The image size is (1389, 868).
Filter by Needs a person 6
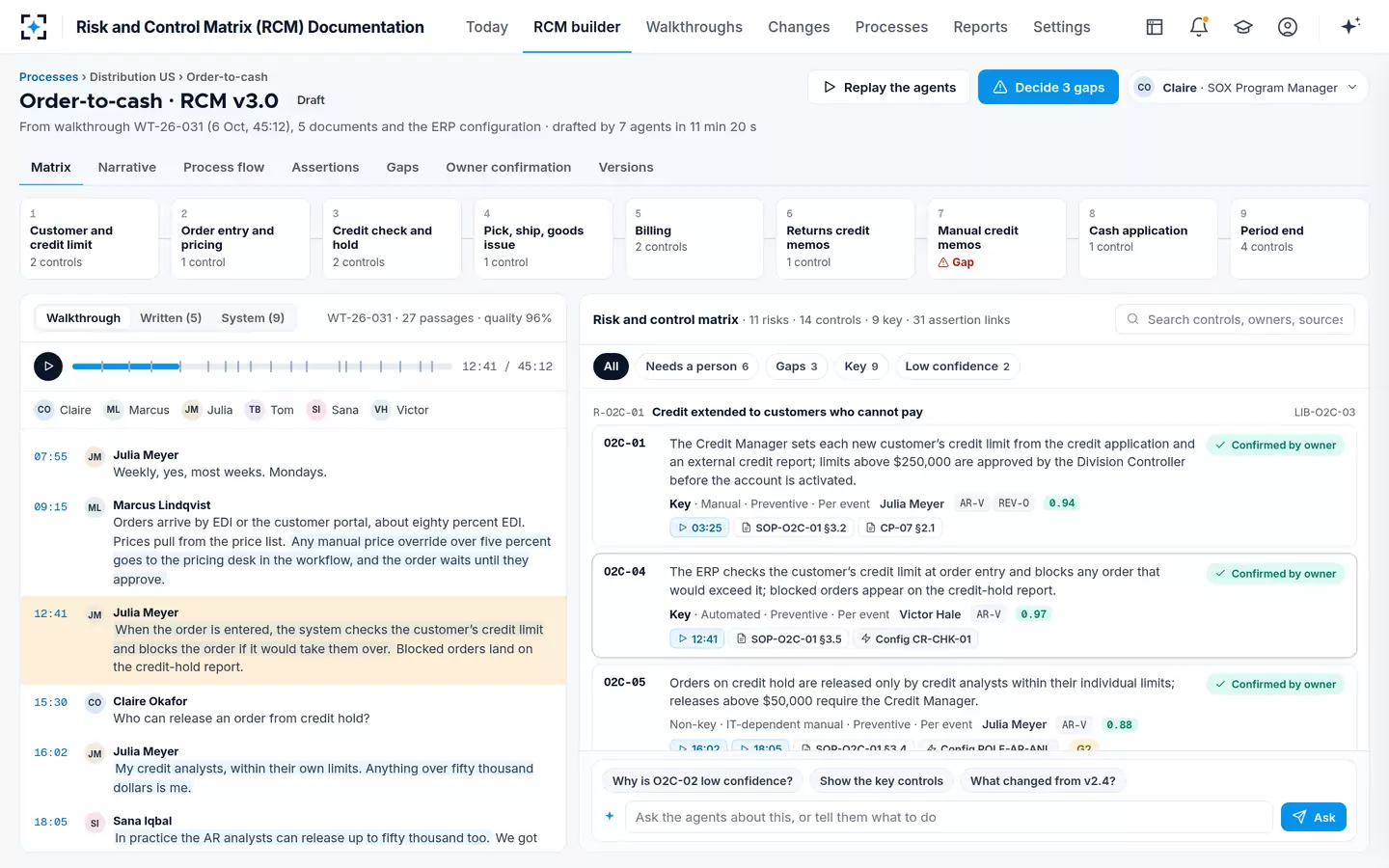click(697, 366)
